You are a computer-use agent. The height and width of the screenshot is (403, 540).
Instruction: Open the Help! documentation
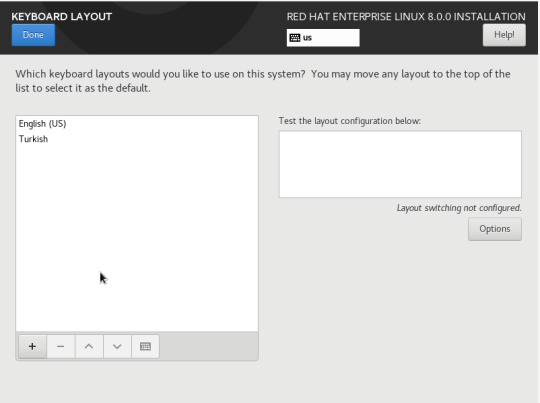click(x=504, y=35)
